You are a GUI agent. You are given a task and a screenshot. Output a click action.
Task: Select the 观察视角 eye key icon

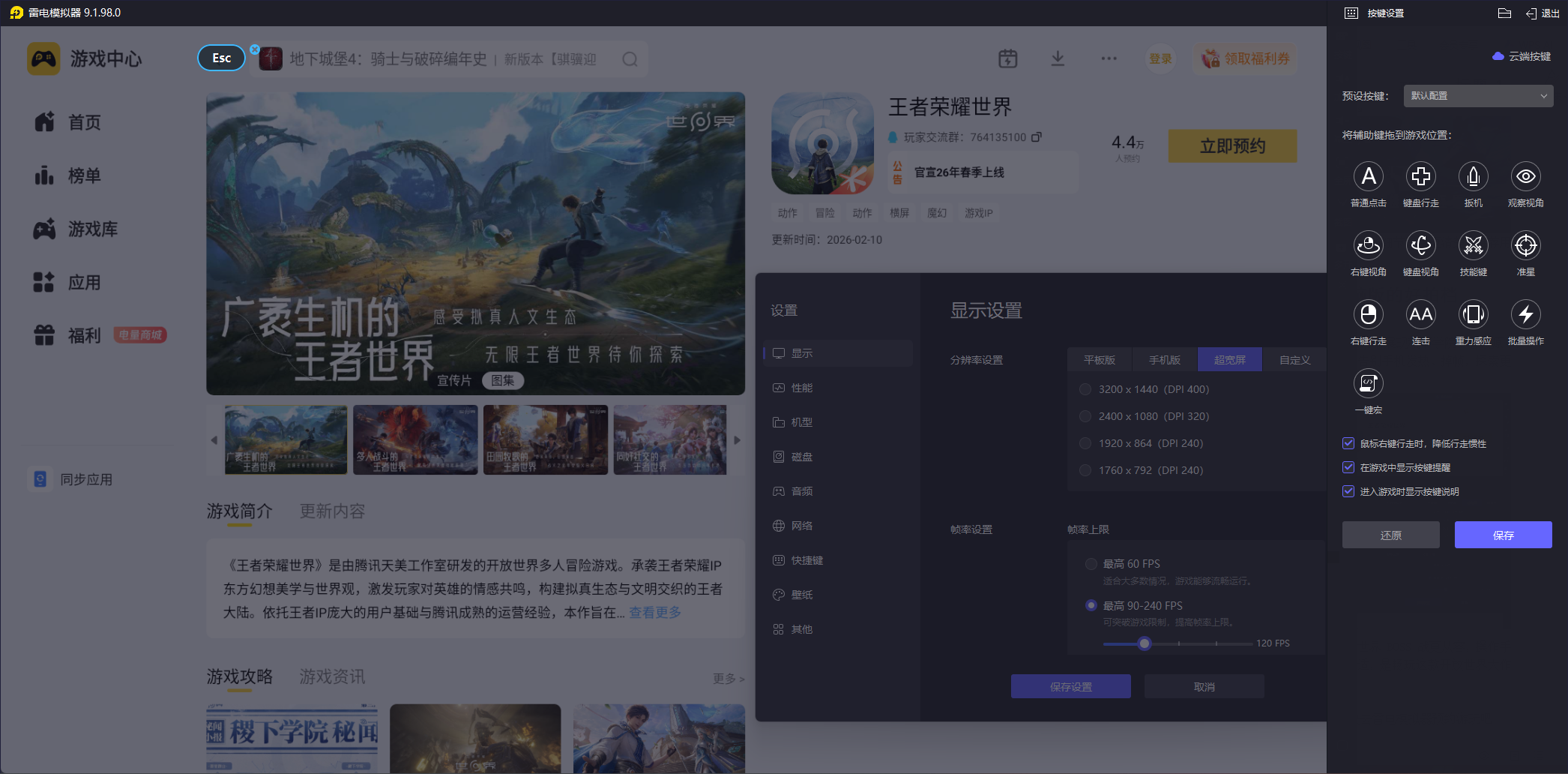pyautogui.click(x=1526, y=176)
